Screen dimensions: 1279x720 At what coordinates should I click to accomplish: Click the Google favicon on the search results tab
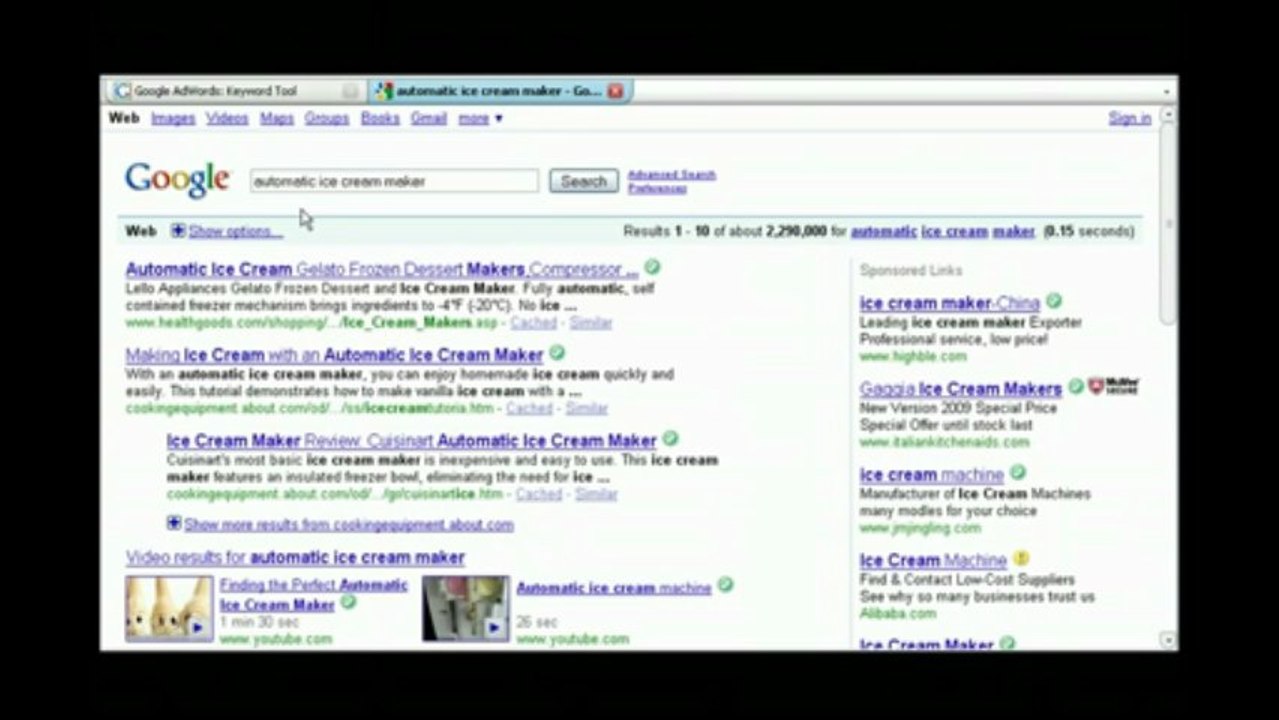coord(383,91)
